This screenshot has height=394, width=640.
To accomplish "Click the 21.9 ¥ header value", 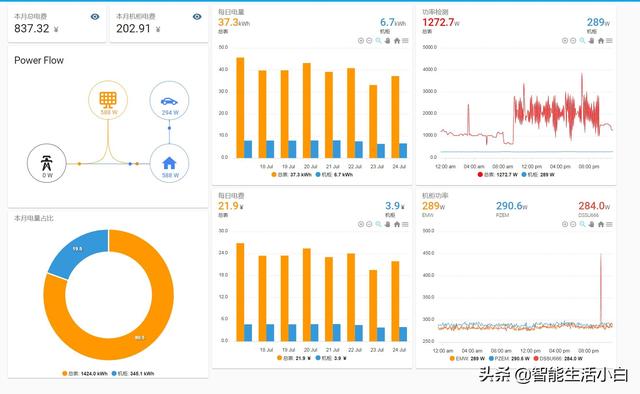I will coord(231,206).
